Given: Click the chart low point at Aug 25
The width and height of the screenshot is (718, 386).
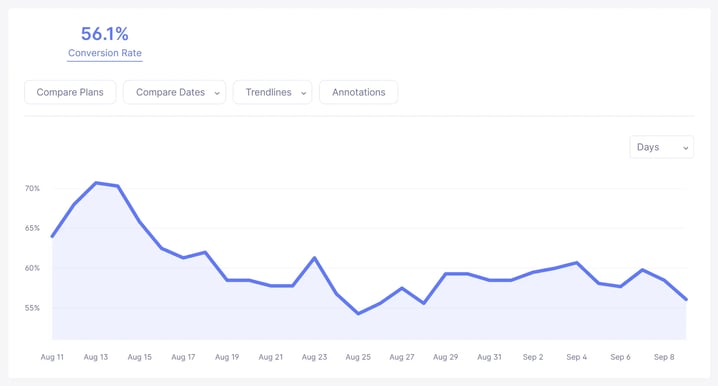Looking at the screenshot, I should point(358,314).
